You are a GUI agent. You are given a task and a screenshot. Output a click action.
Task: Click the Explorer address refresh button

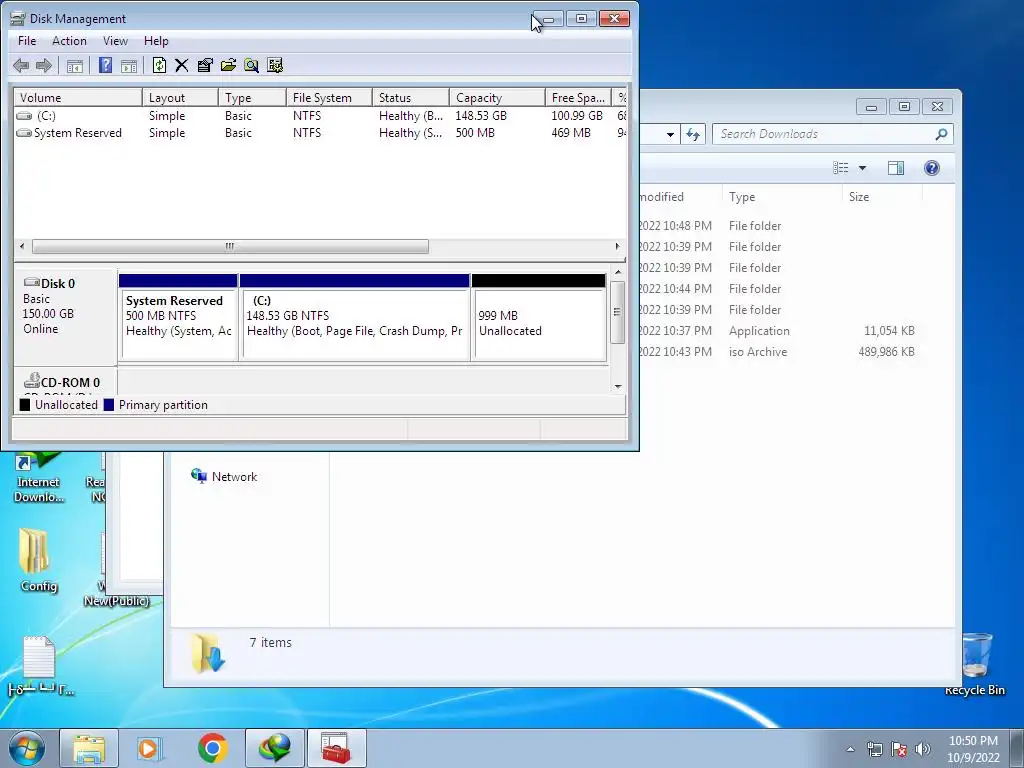[x=693, y=135]
